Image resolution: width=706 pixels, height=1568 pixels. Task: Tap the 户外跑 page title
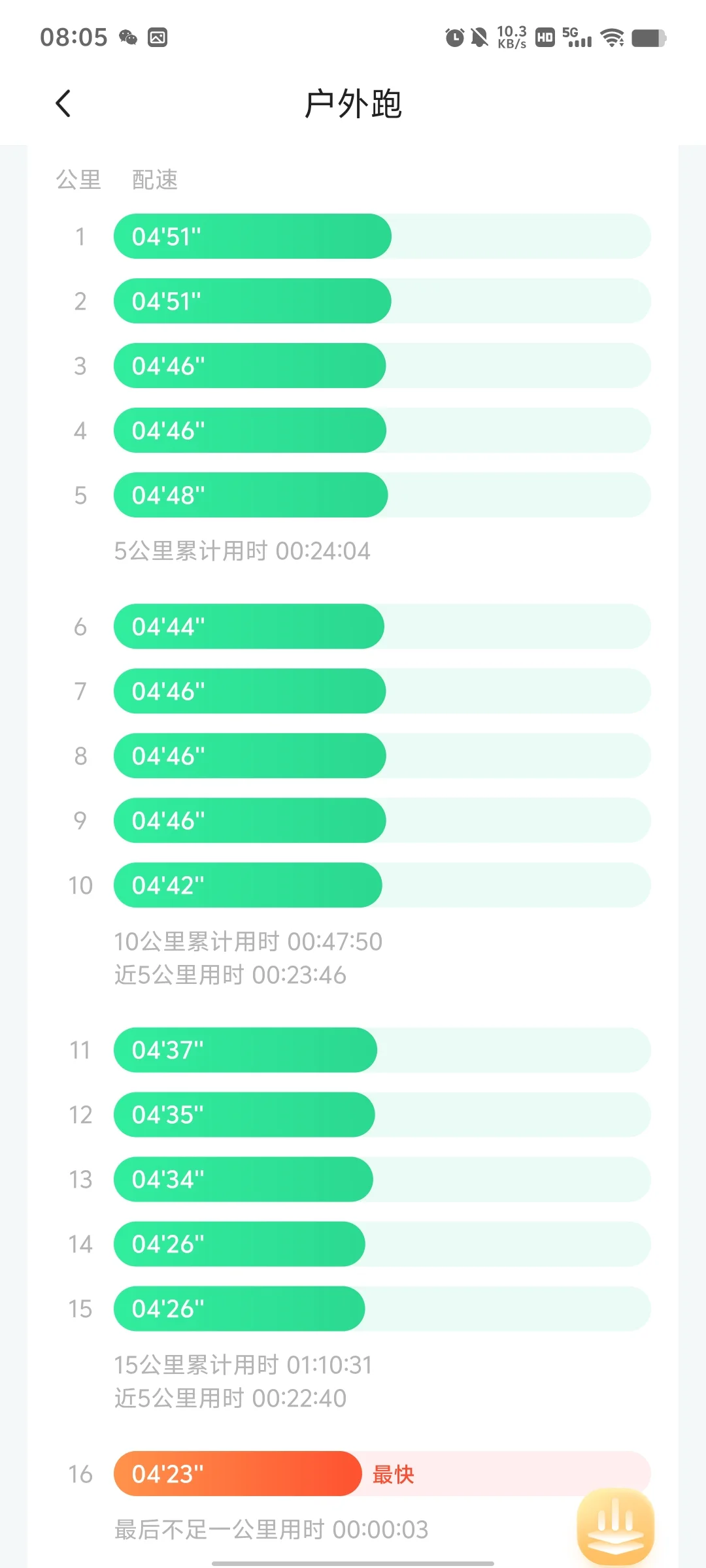(x=353, y=103)
